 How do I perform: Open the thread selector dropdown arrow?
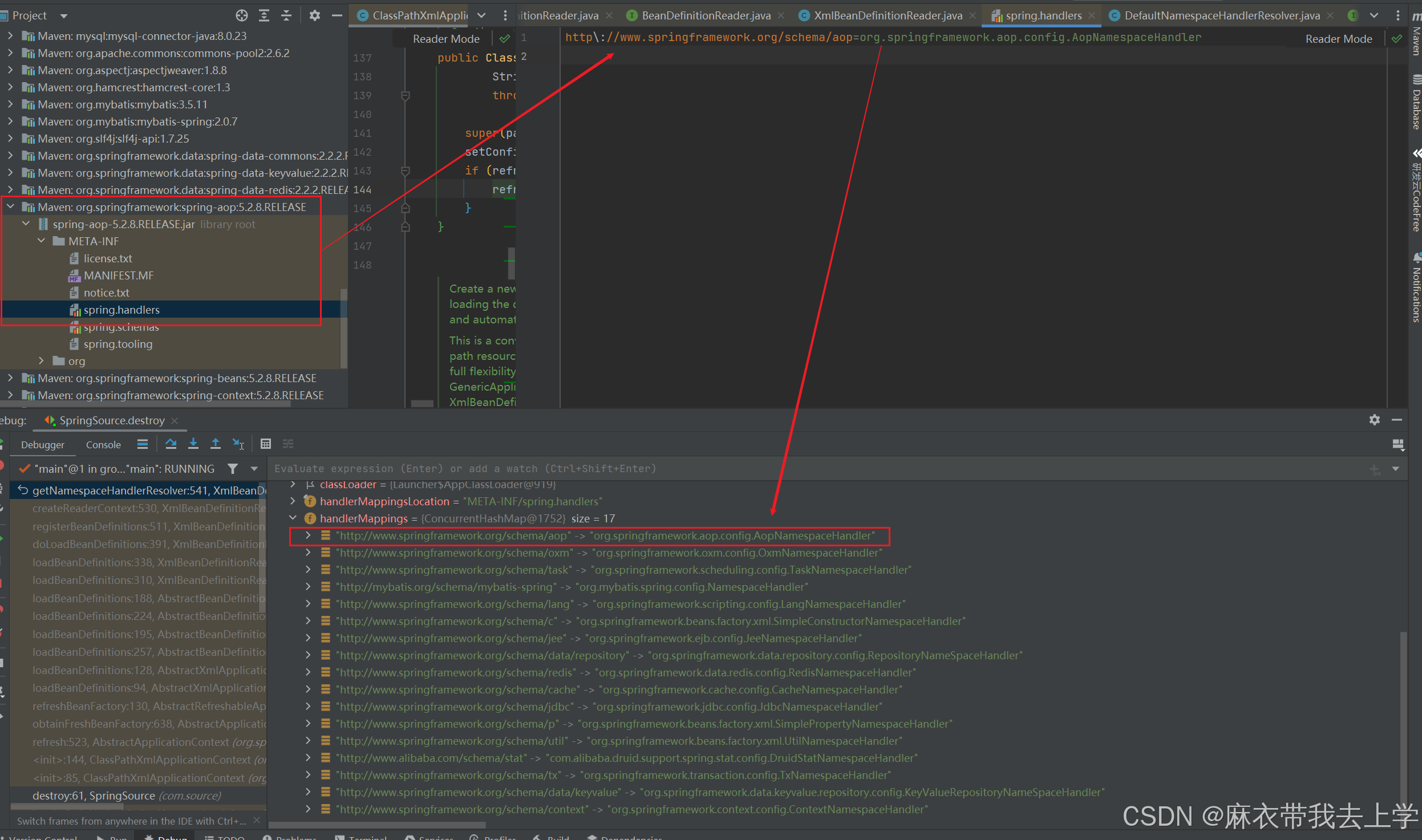coord(254,469)
